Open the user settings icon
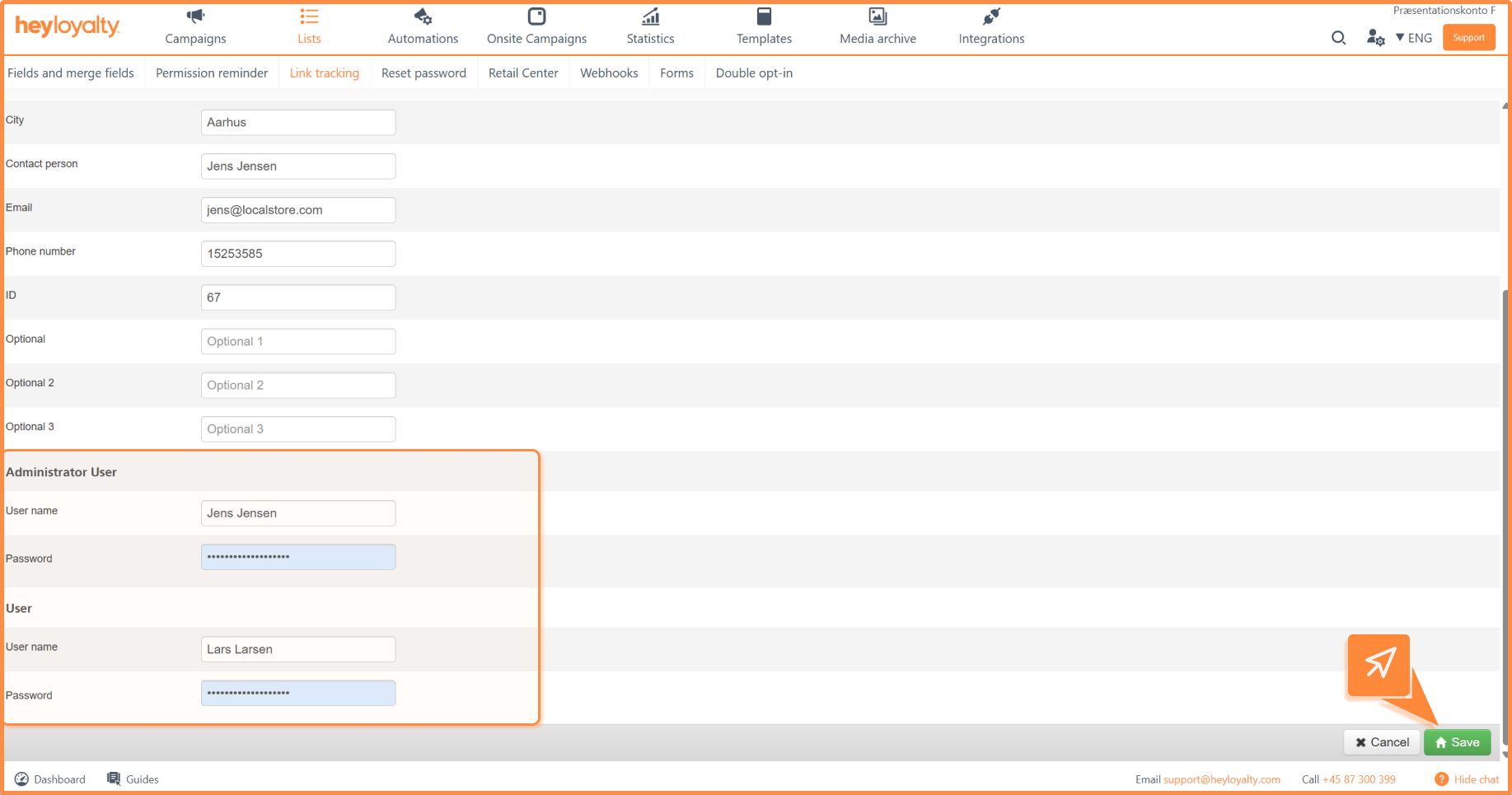The width and height of the screenshot is (1512, 795). pos(1375,38)
